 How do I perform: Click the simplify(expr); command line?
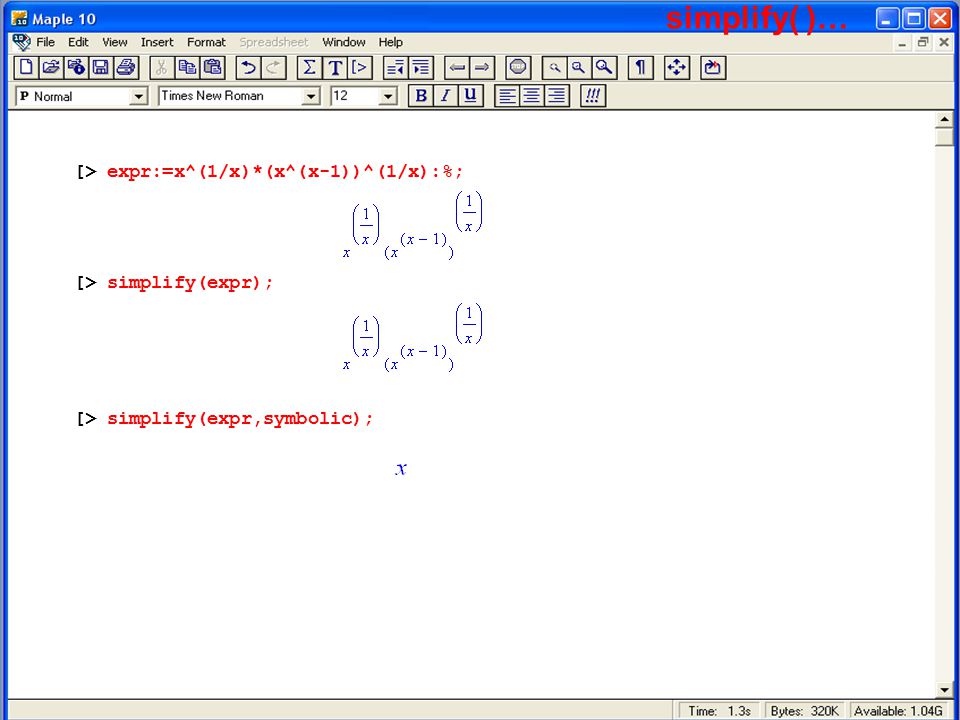pos(190,283)
